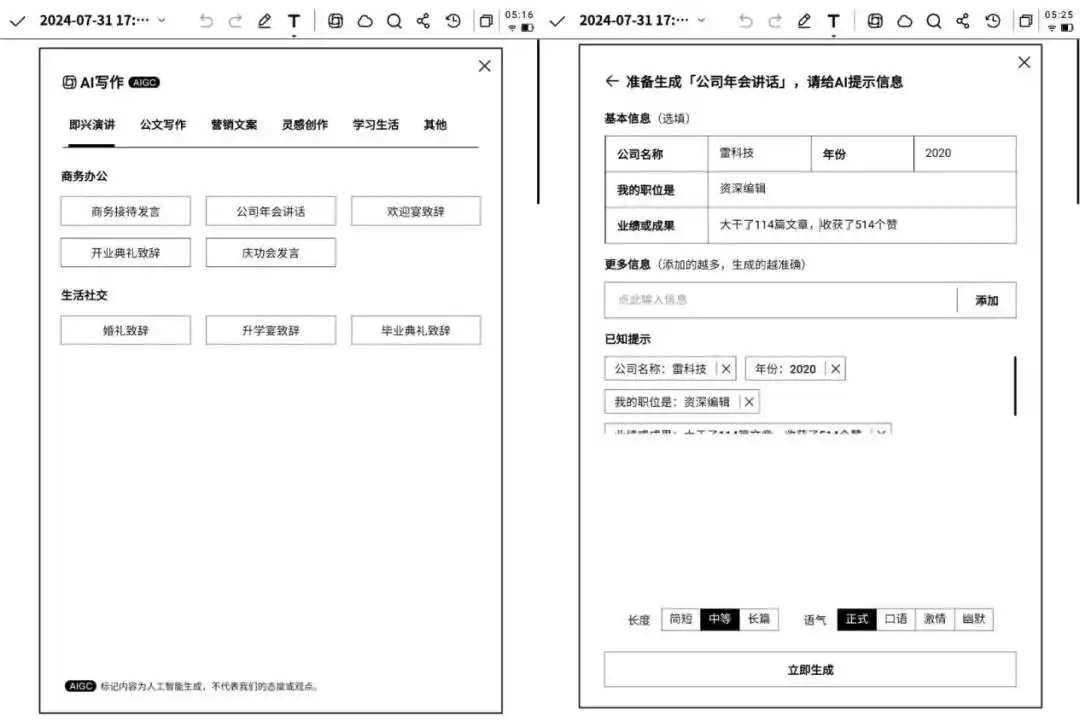
Task: Expand the note title dropdown in the right toolbar
Action: [701, 21]
